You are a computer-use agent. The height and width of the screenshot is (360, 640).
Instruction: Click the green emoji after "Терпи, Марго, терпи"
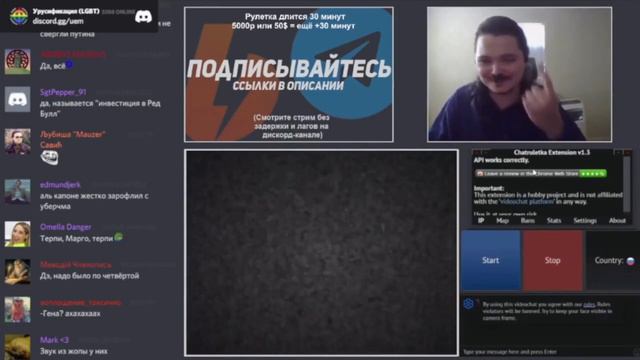point(119,237)
